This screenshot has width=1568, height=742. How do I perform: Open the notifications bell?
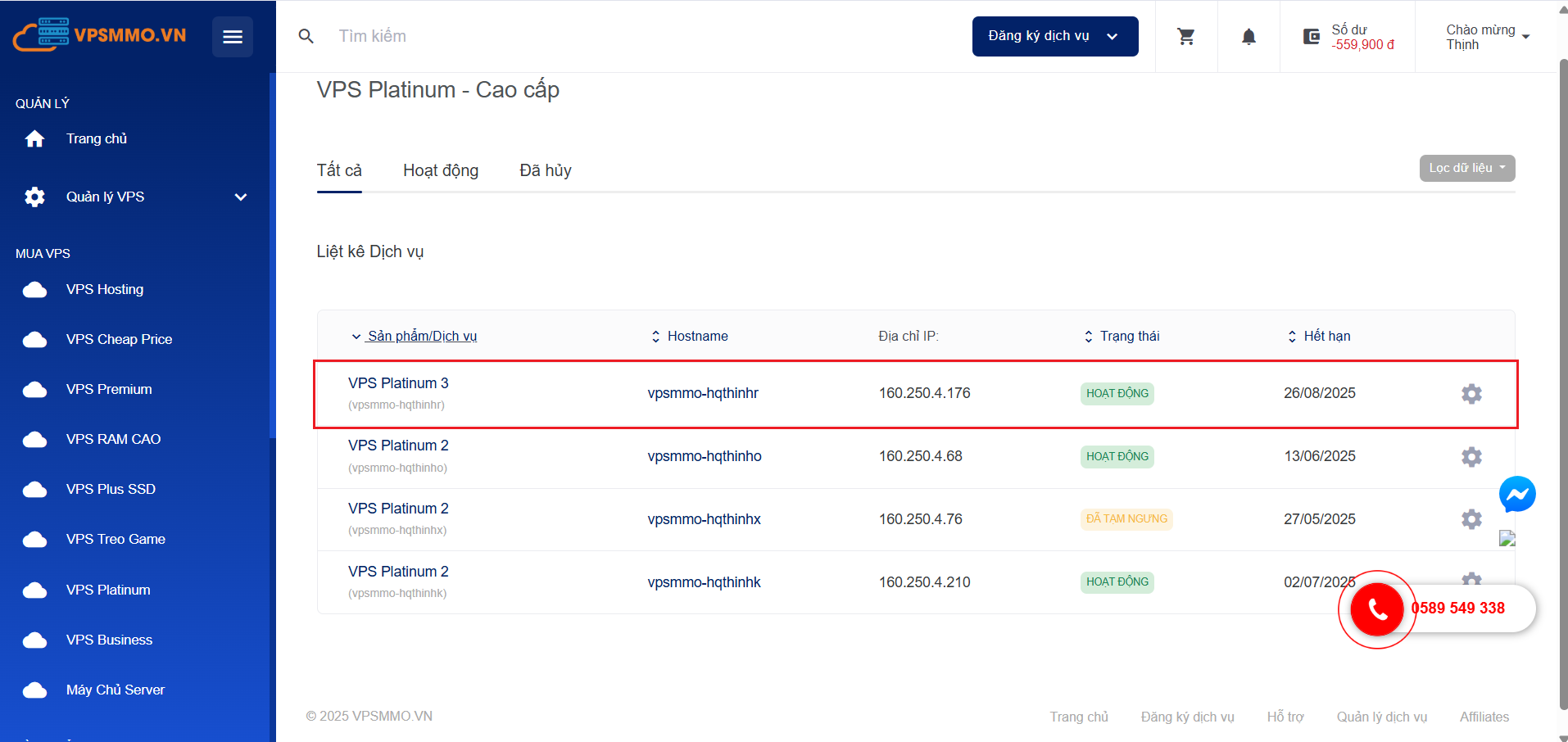click(x=1249, y=36)
